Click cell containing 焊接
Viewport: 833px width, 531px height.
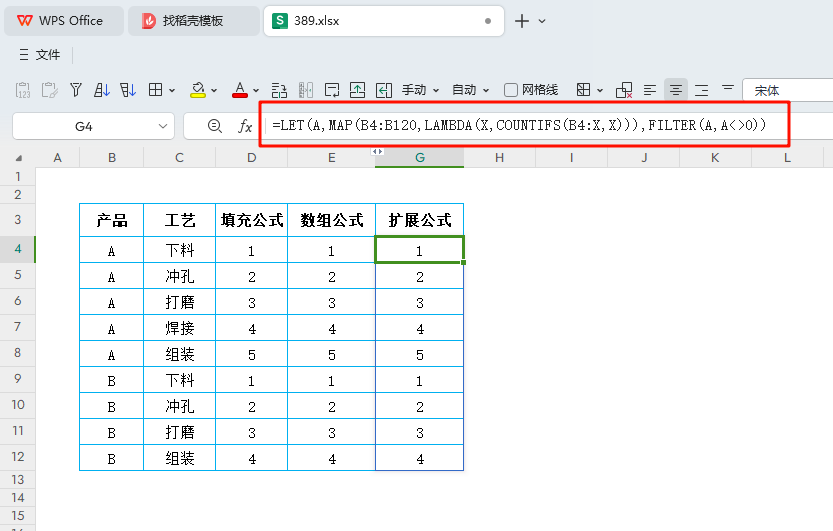[180, 328]
